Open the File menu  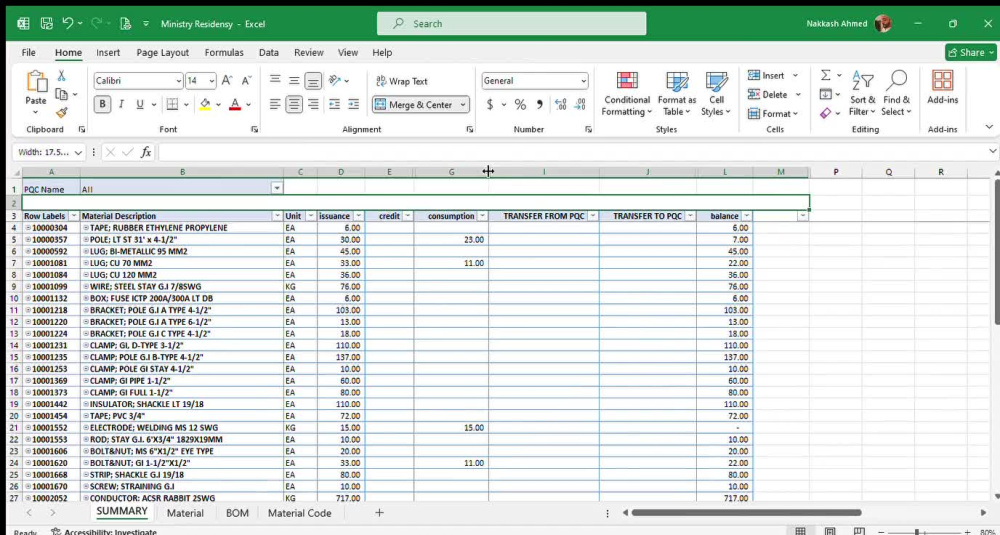[29, 52]
